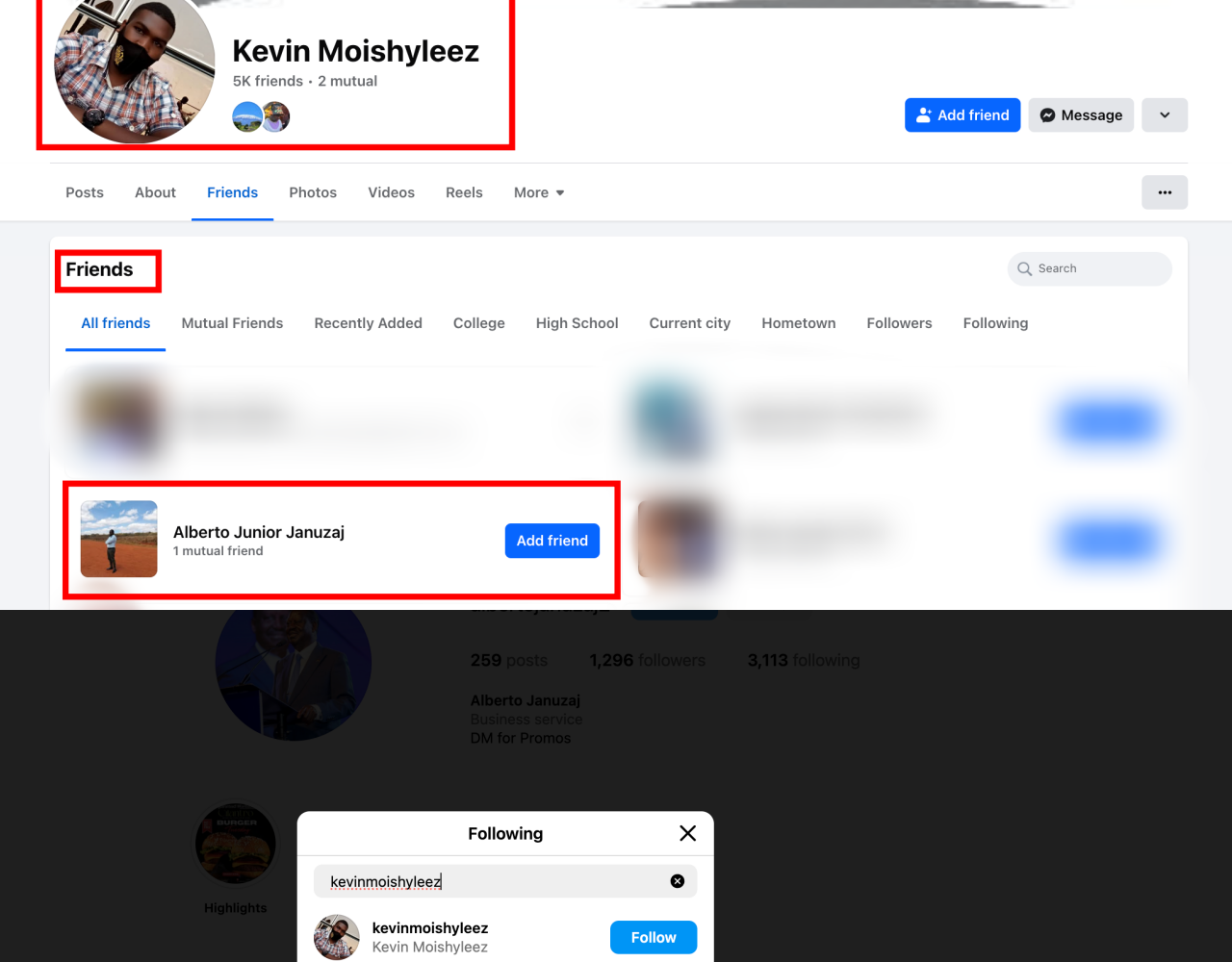Switch to the Photos tab
The image size is (1232, 962).
(313, 192)
